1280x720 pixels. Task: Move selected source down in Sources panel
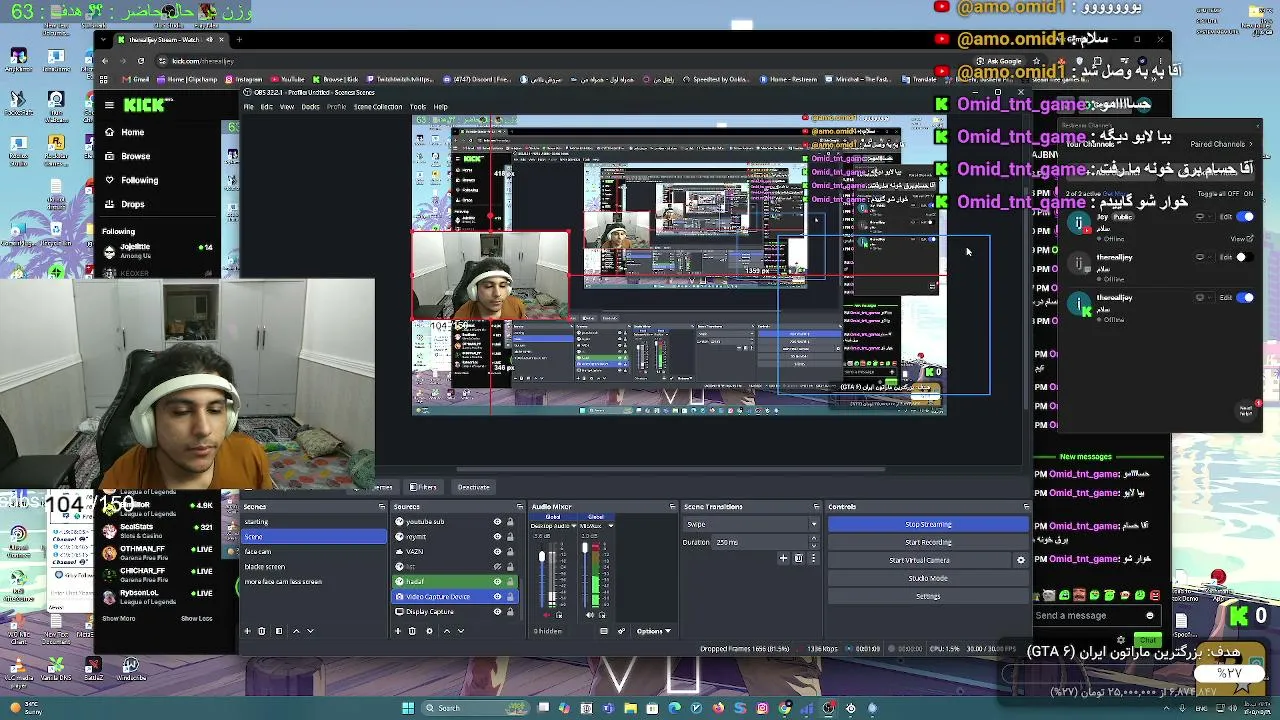click(x=462, y=631)
